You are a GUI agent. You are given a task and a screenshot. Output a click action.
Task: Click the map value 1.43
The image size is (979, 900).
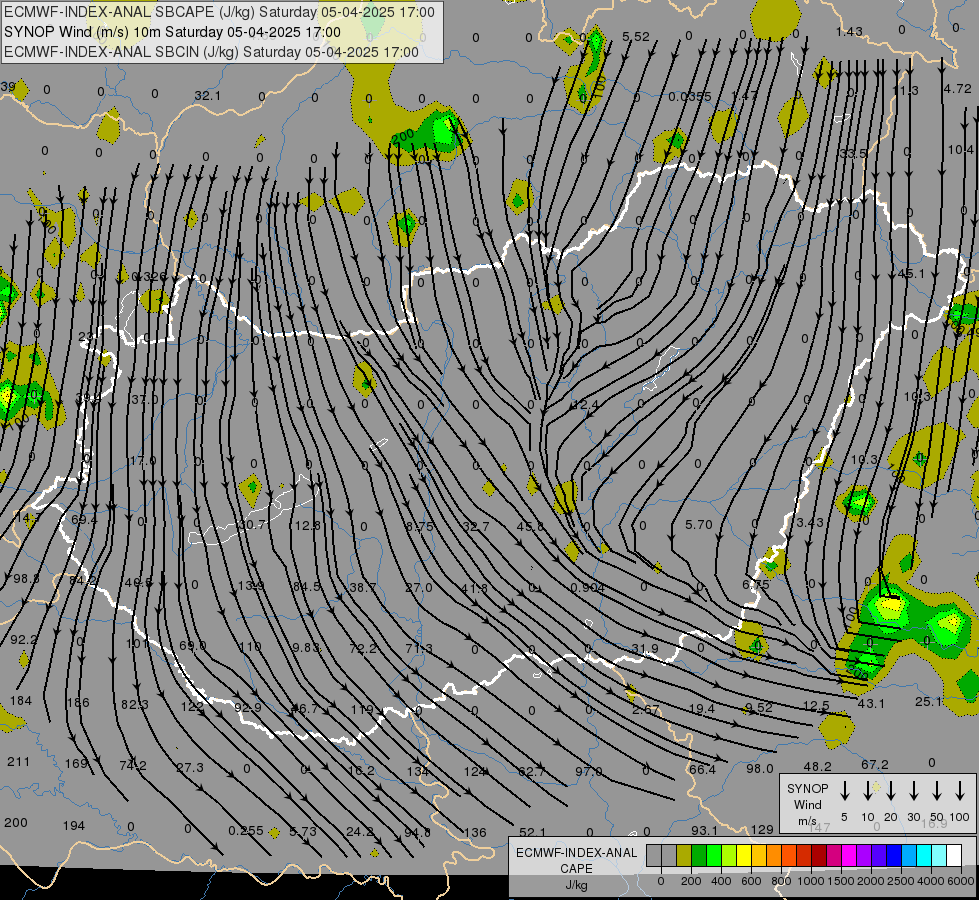849,31
